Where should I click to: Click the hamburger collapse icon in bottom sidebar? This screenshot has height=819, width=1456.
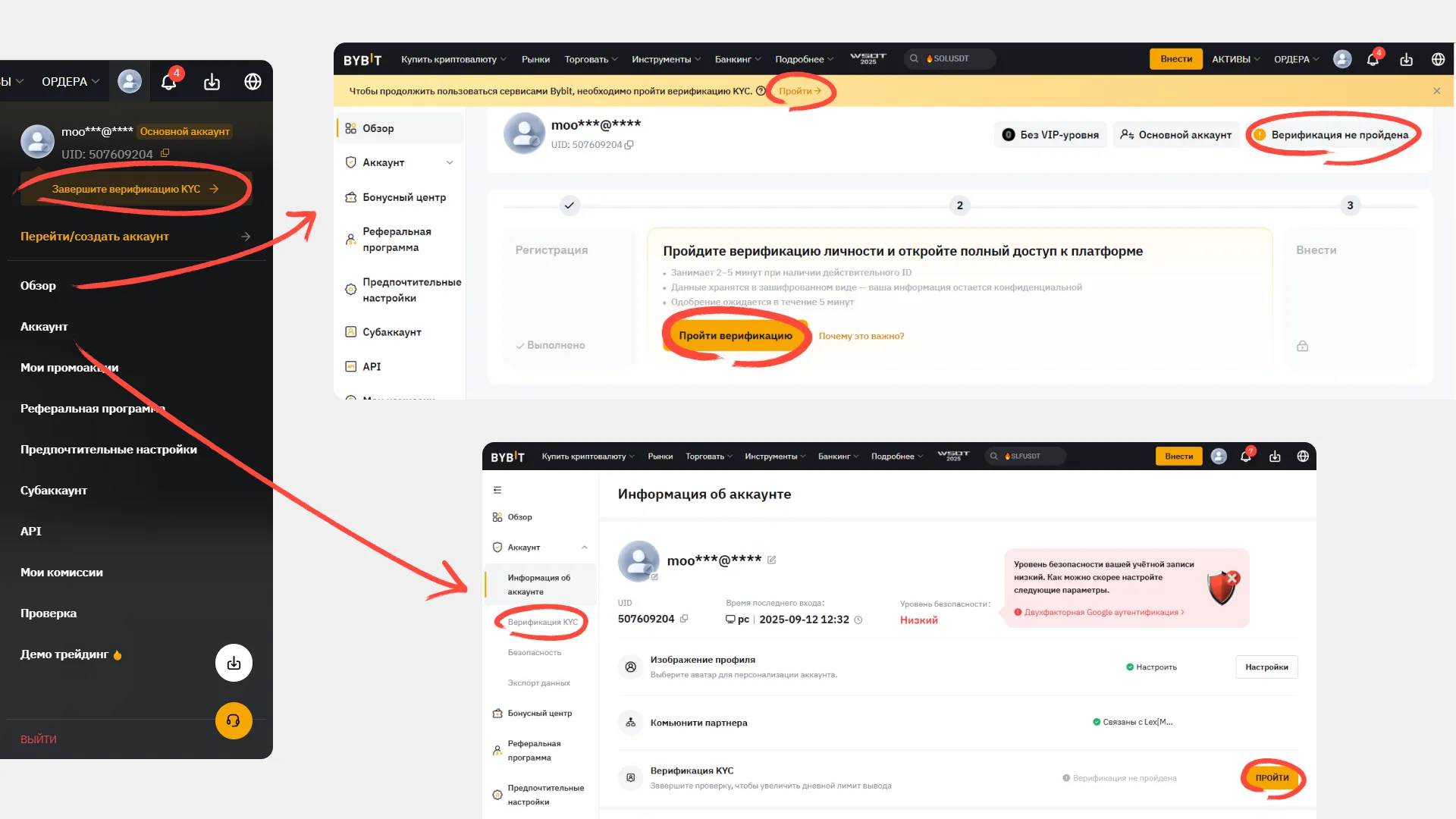[x=497, y=490]
